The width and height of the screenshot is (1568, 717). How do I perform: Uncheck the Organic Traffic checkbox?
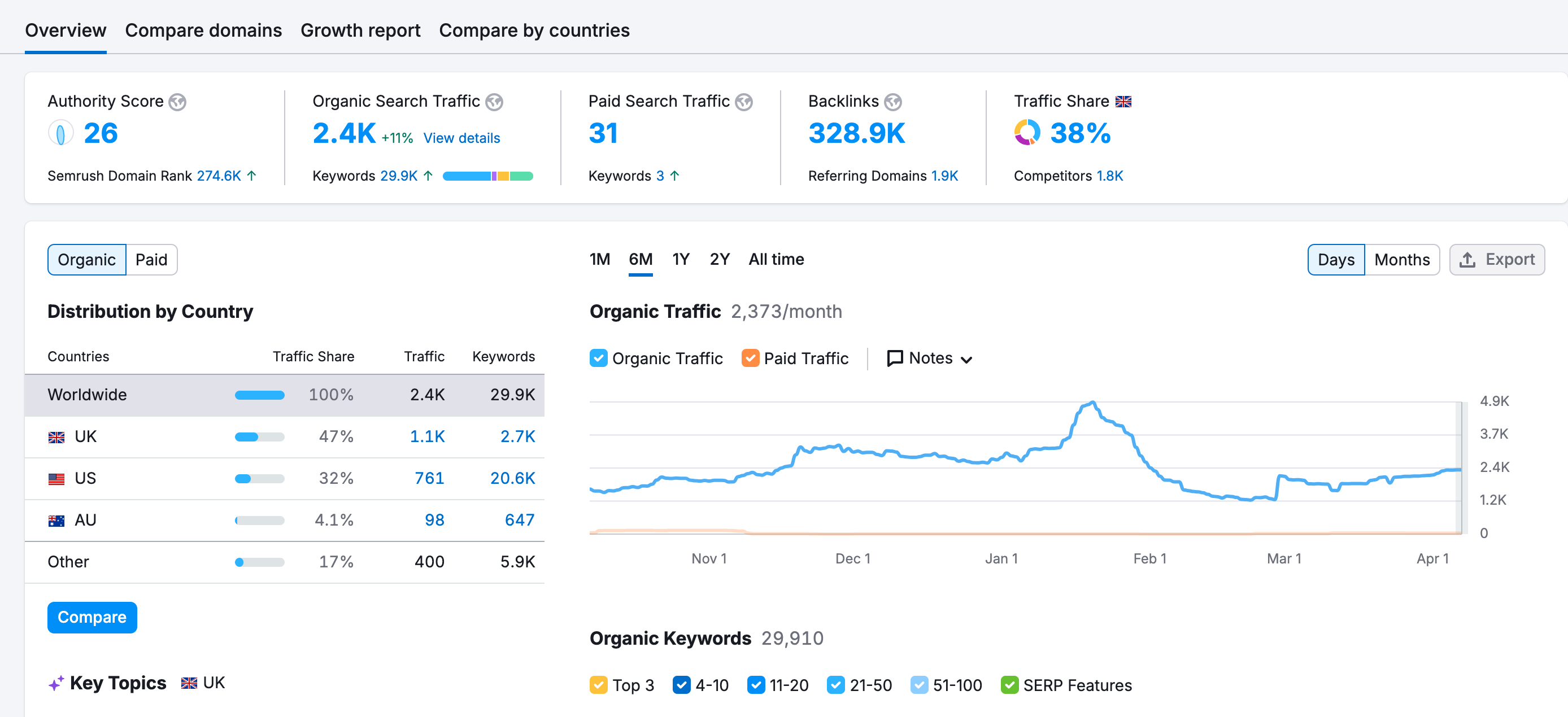coord(598,358)
